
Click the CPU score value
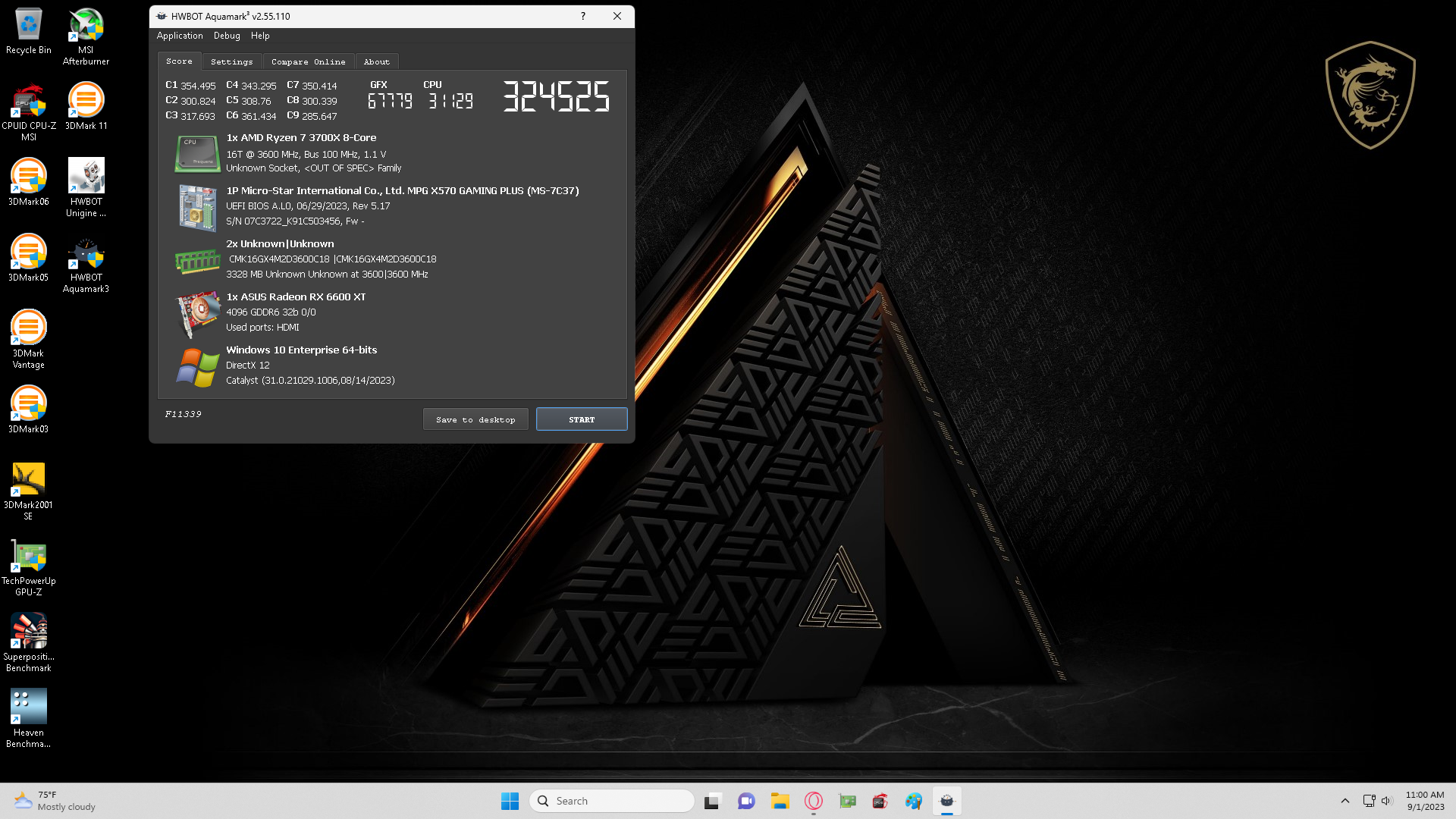[x=450, y=101]
